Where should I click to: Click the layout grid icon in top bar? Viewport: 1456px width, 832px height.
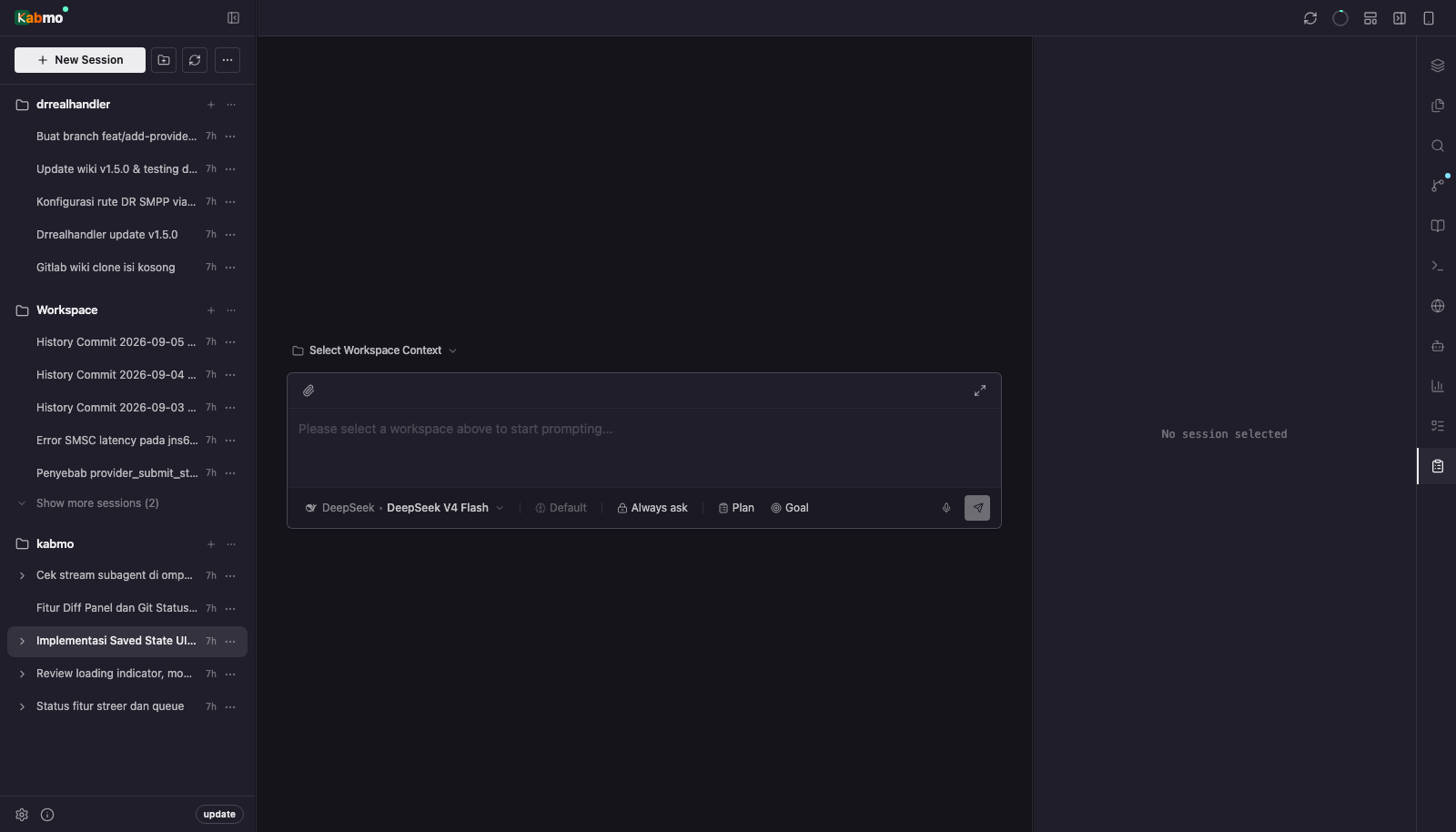click(x=1370, y=18)
